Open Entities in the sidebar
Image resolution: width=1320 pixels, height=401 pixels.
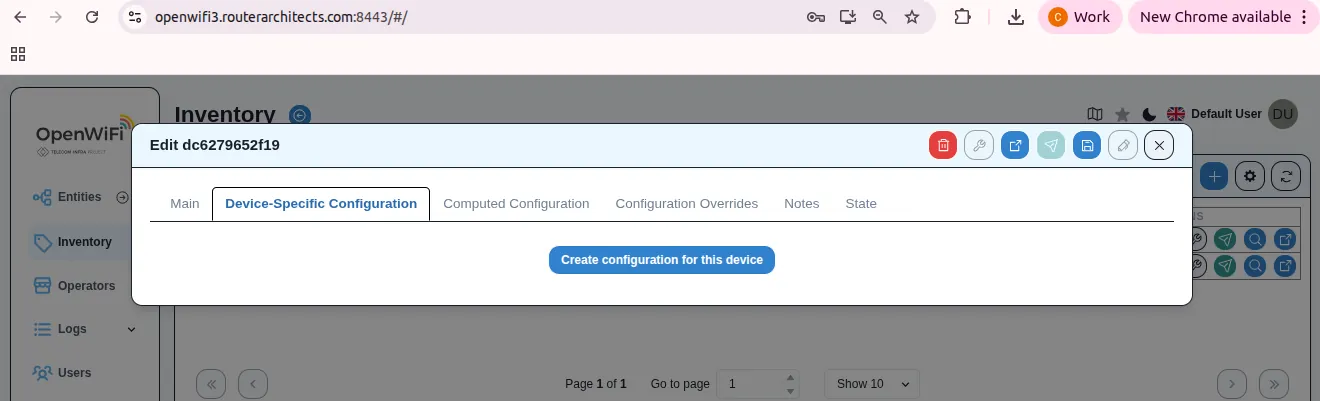[x=79, y=197]
